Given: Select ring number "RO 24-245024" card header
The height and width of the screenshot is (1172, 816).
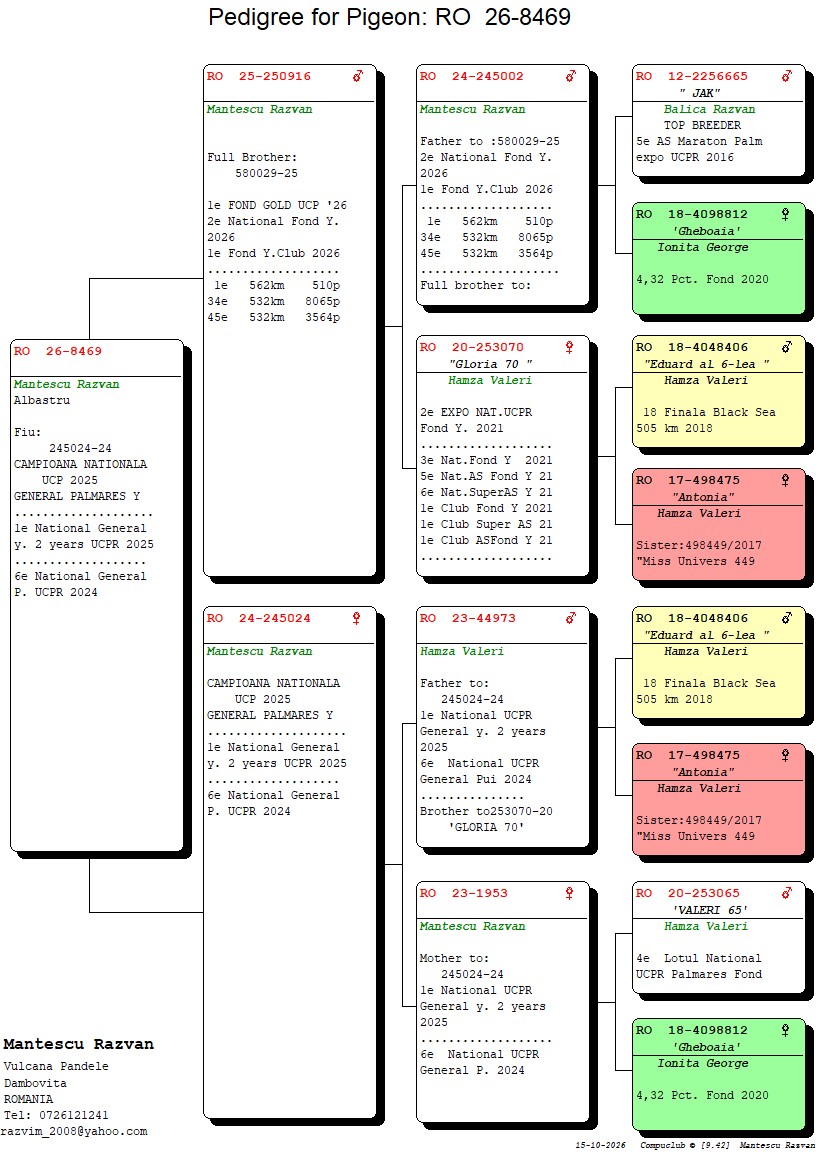Looking at the screenshot, I should [259, 618].
